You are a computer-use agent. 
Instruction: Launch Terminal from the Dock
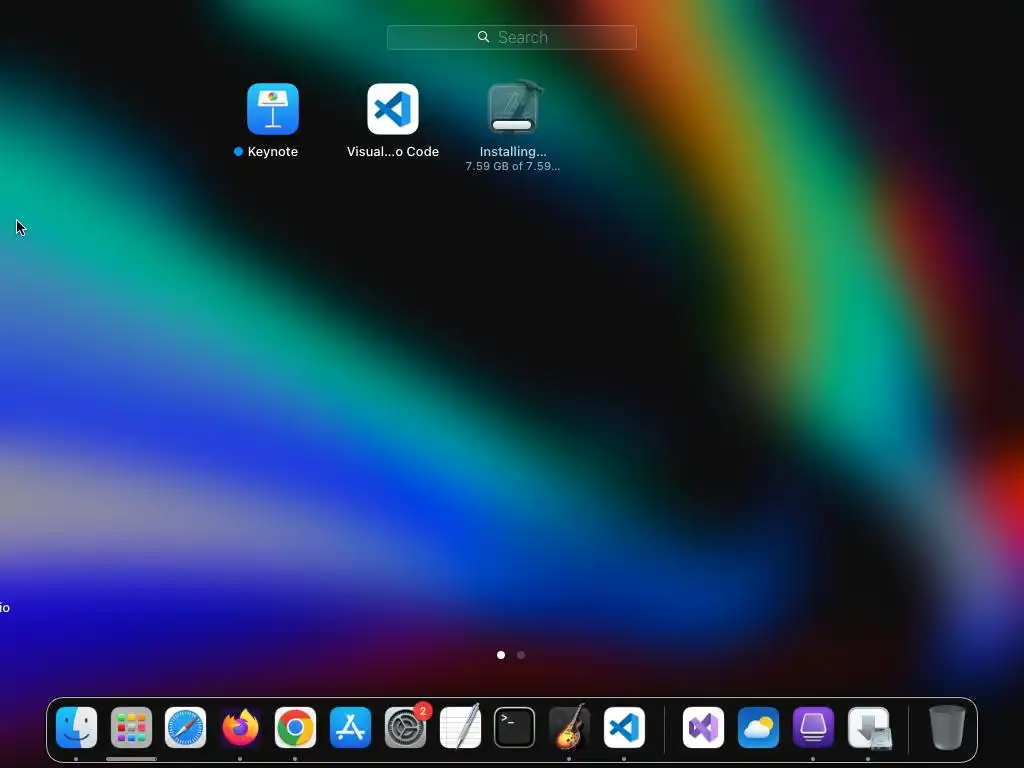(515, 727)
